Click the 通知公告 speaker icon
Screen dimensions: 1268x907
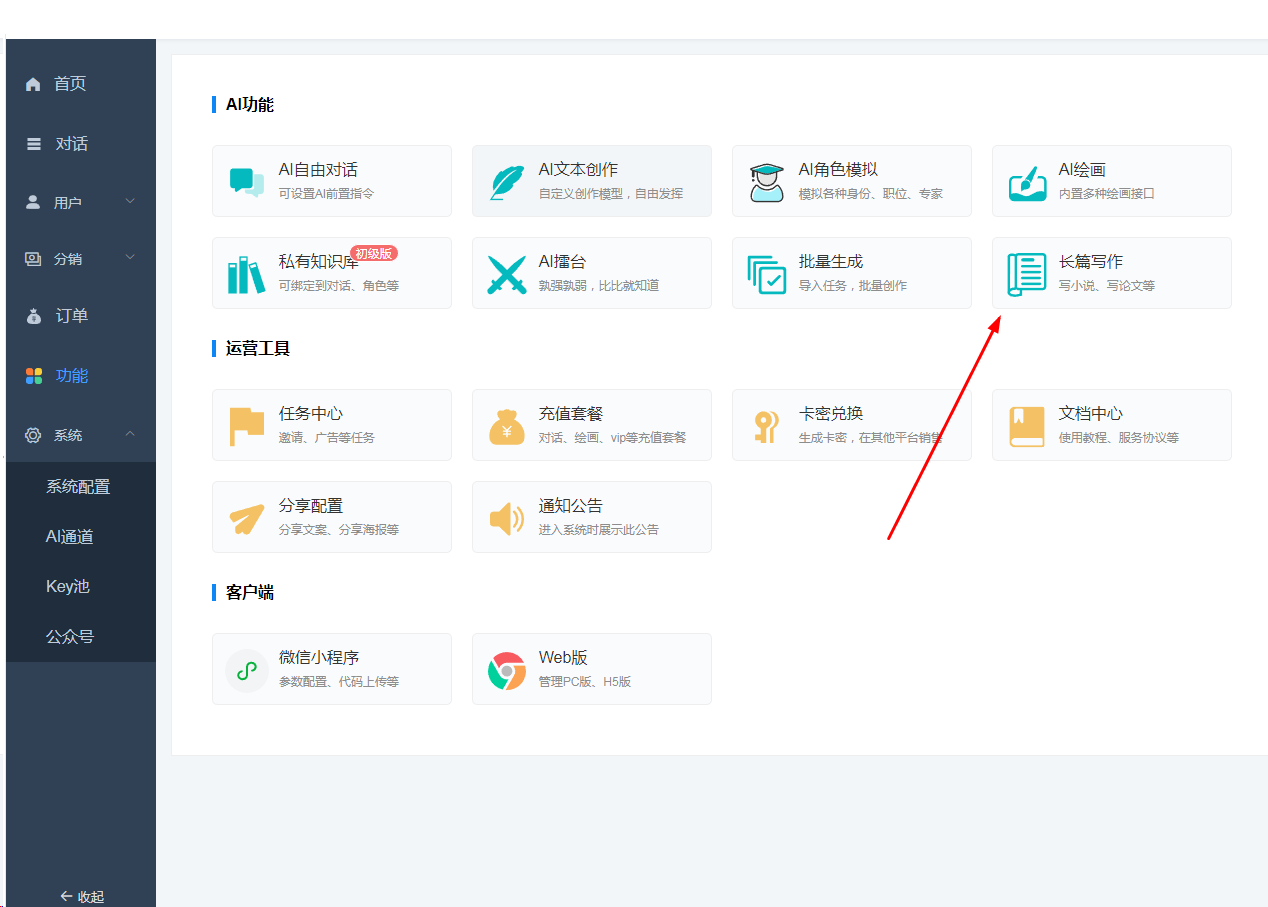coord(507,518)
